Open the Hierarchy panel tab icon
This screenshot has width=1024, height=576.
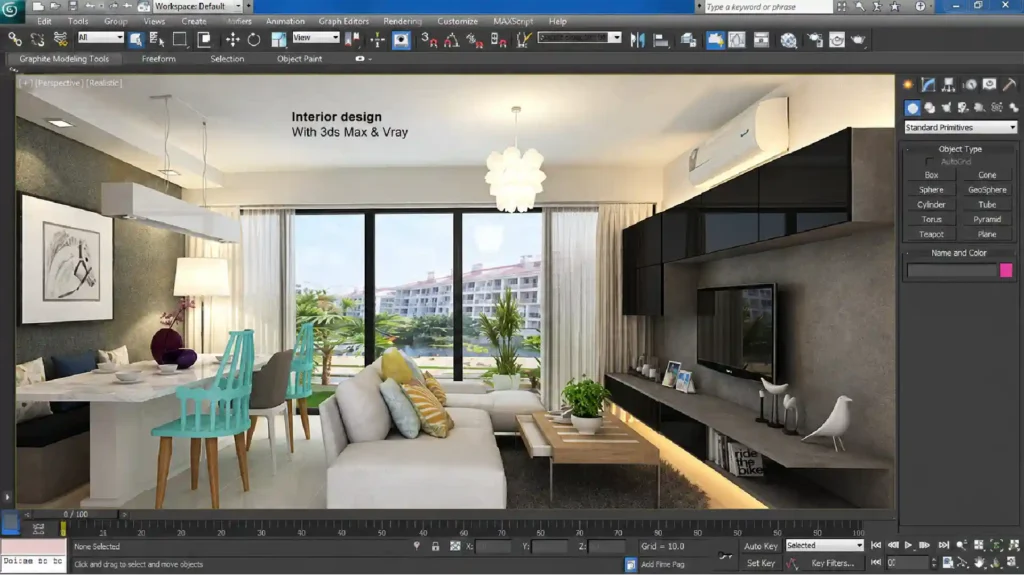(948, 84)
